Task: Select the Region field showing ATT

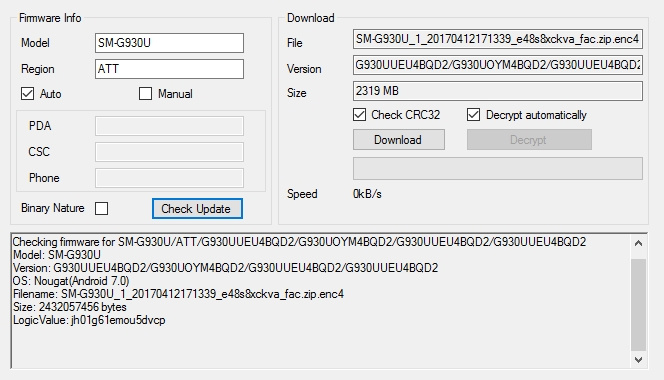Action: coord(169,69)
